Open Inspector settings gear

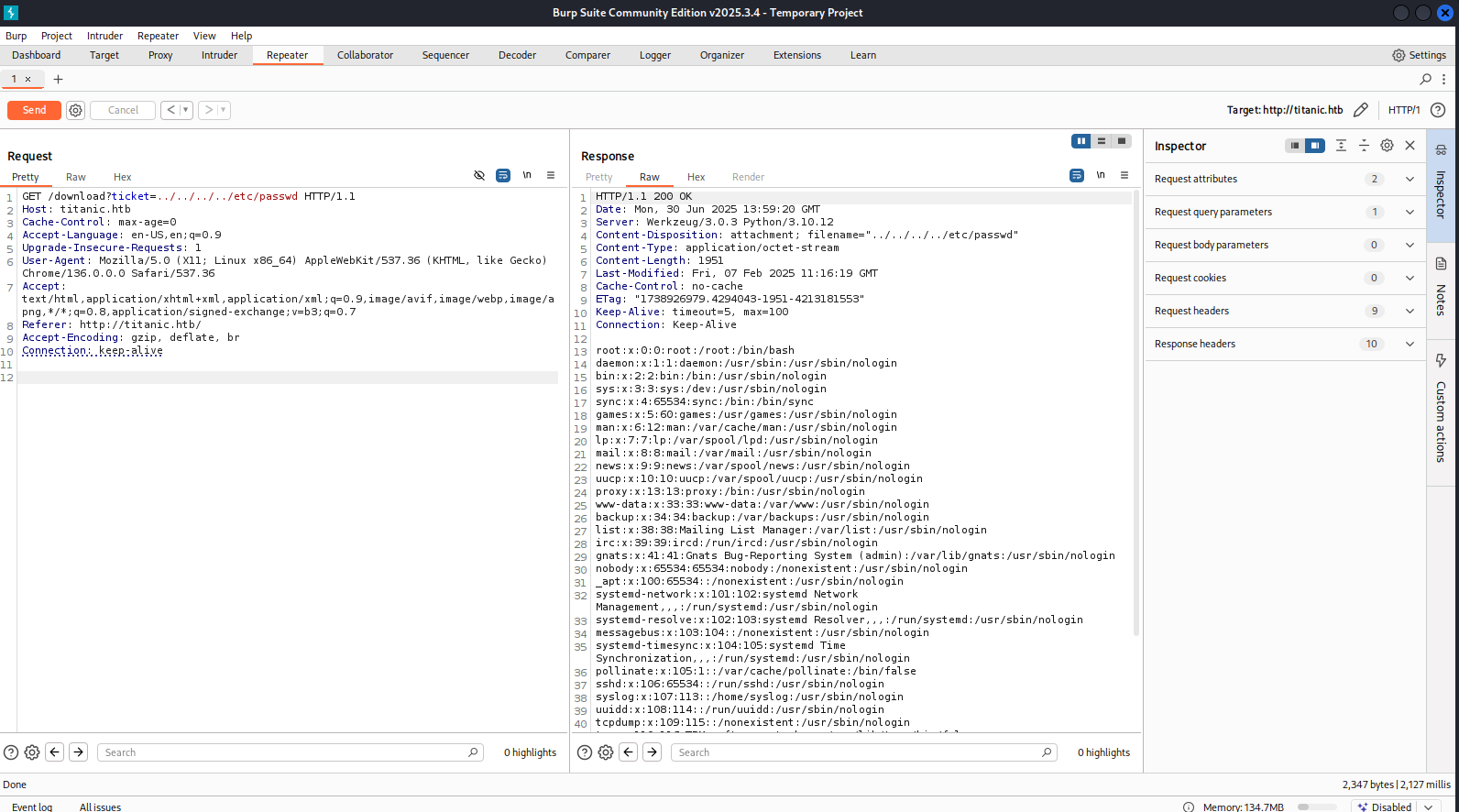pos(1387,146)
